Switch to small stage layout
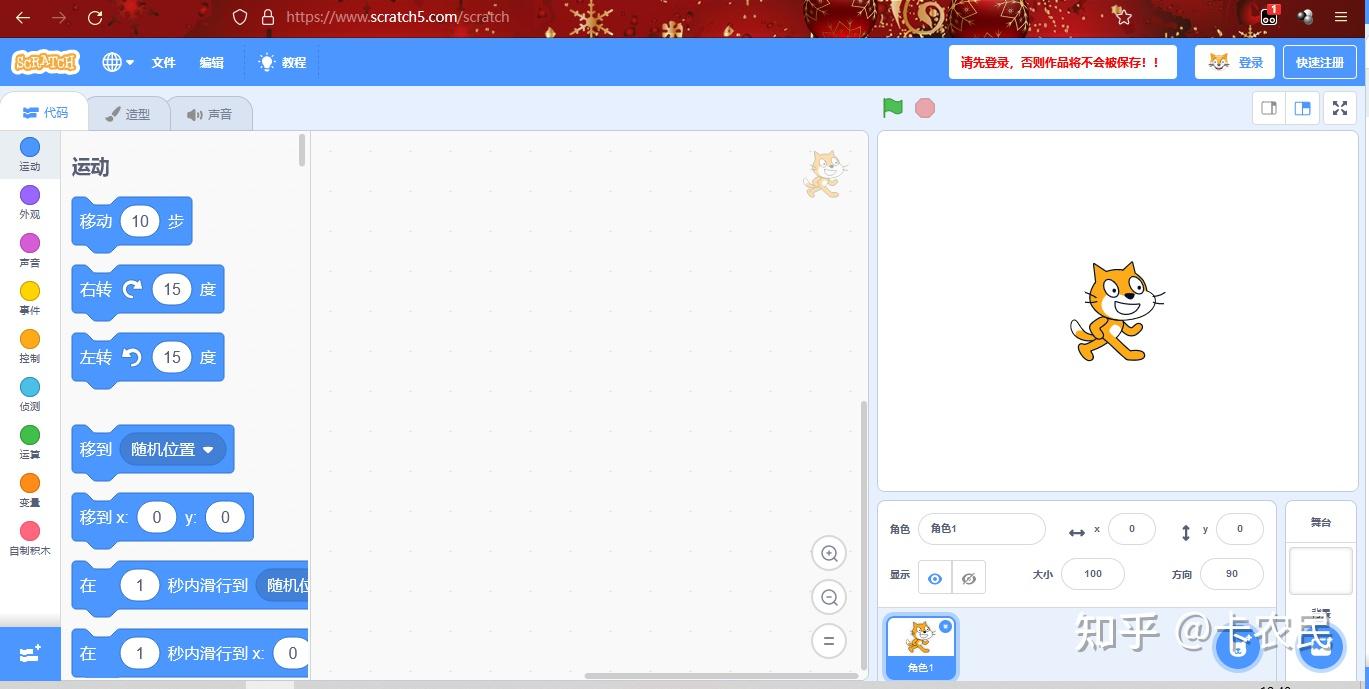The image size is (1369, 689). 1268,108
